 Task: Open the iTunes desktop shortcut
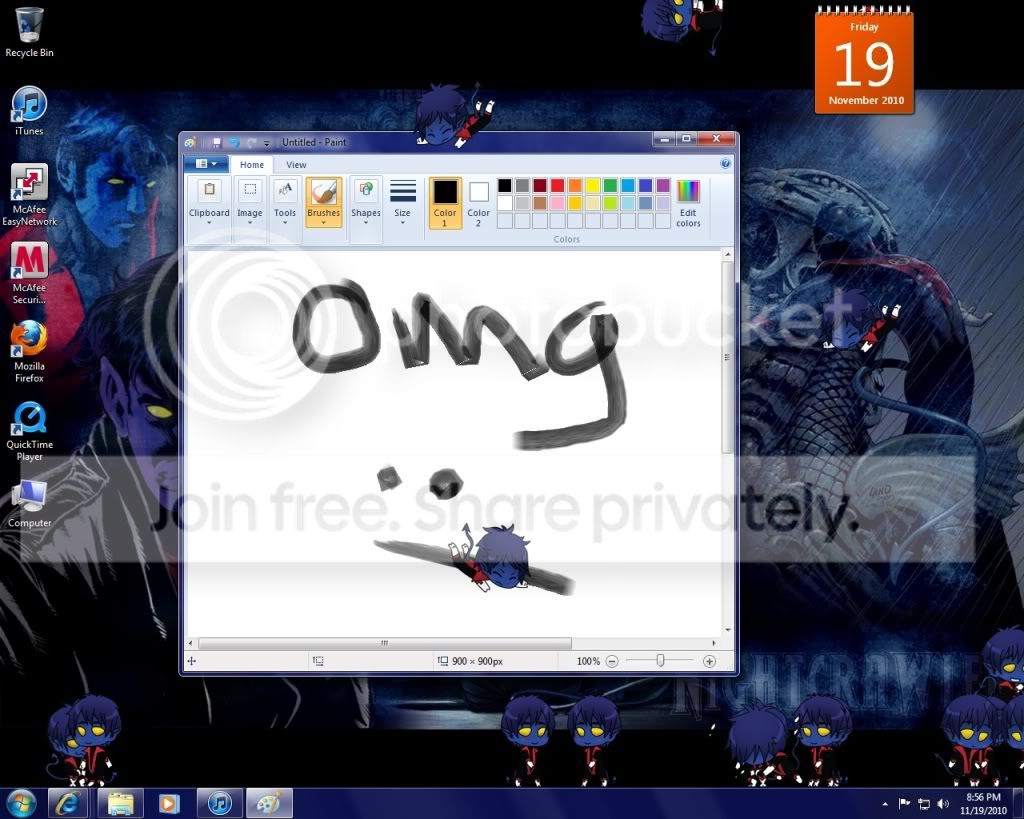[x=29, y=111]
